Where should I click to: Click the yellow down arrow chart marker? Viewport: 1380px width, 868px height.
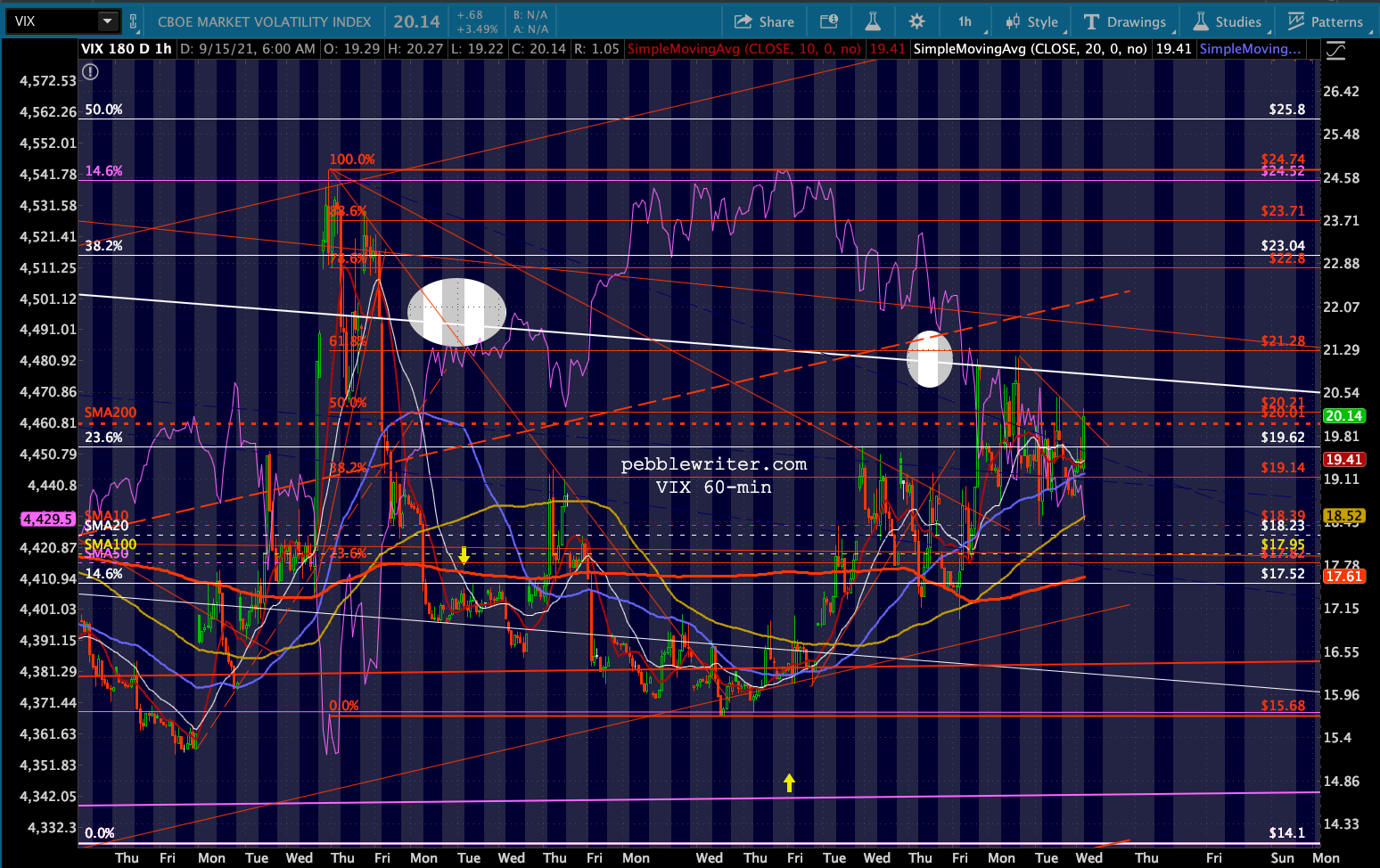pos(464,557)
